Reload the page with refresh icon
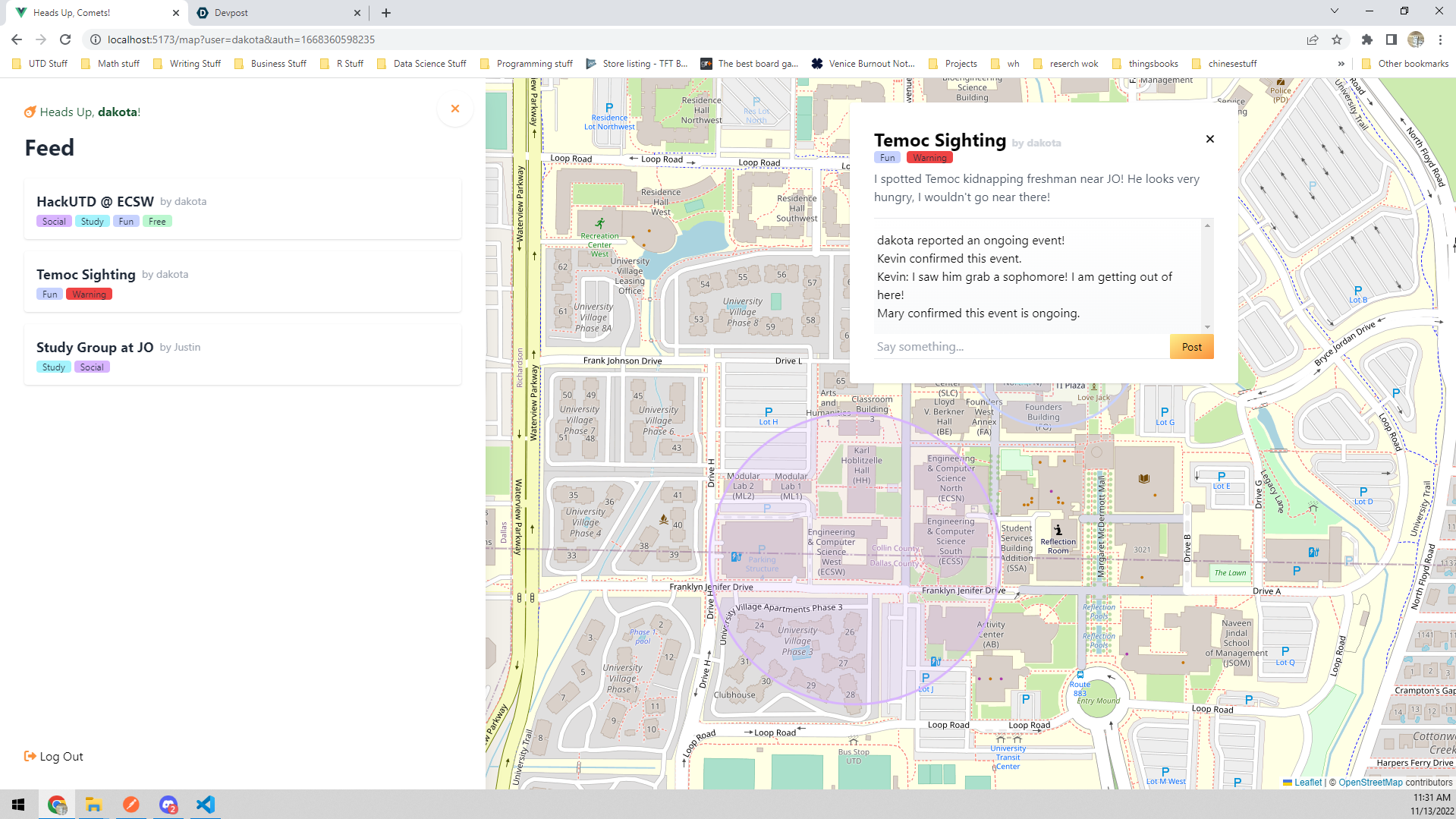This screenshot has width=1456, height=819. click(x=65, y=39)
